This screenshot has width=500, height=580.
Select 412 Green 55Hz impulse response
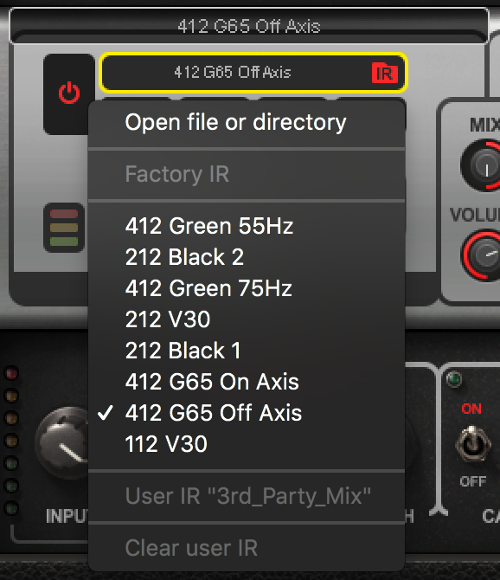(x=246, y=226)
